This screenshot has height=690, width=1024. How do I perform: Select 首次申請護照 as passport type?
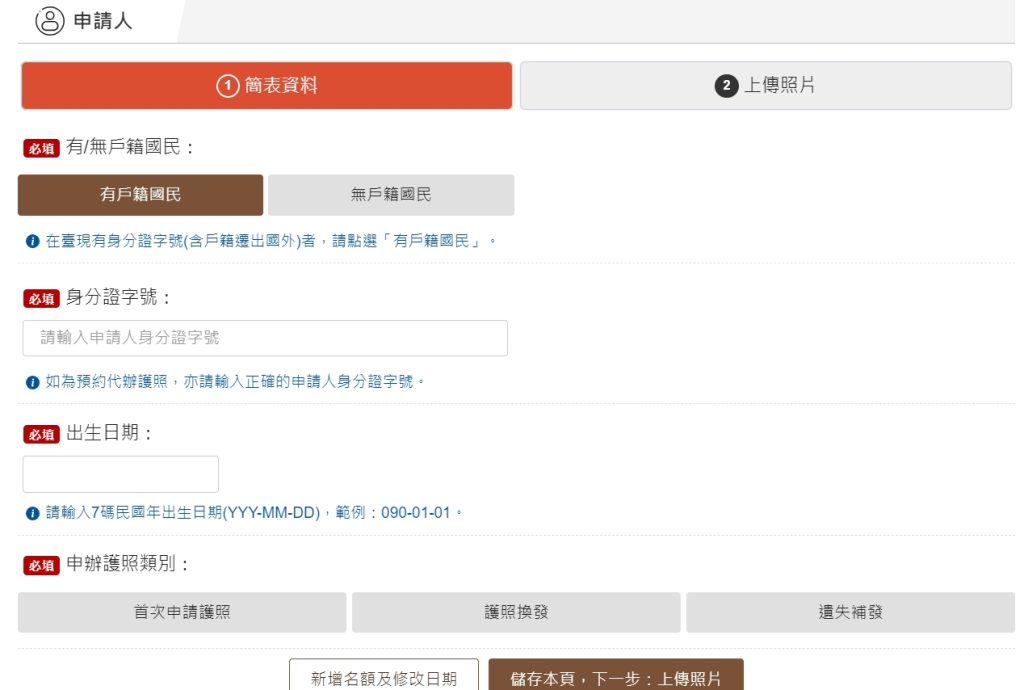183,611
